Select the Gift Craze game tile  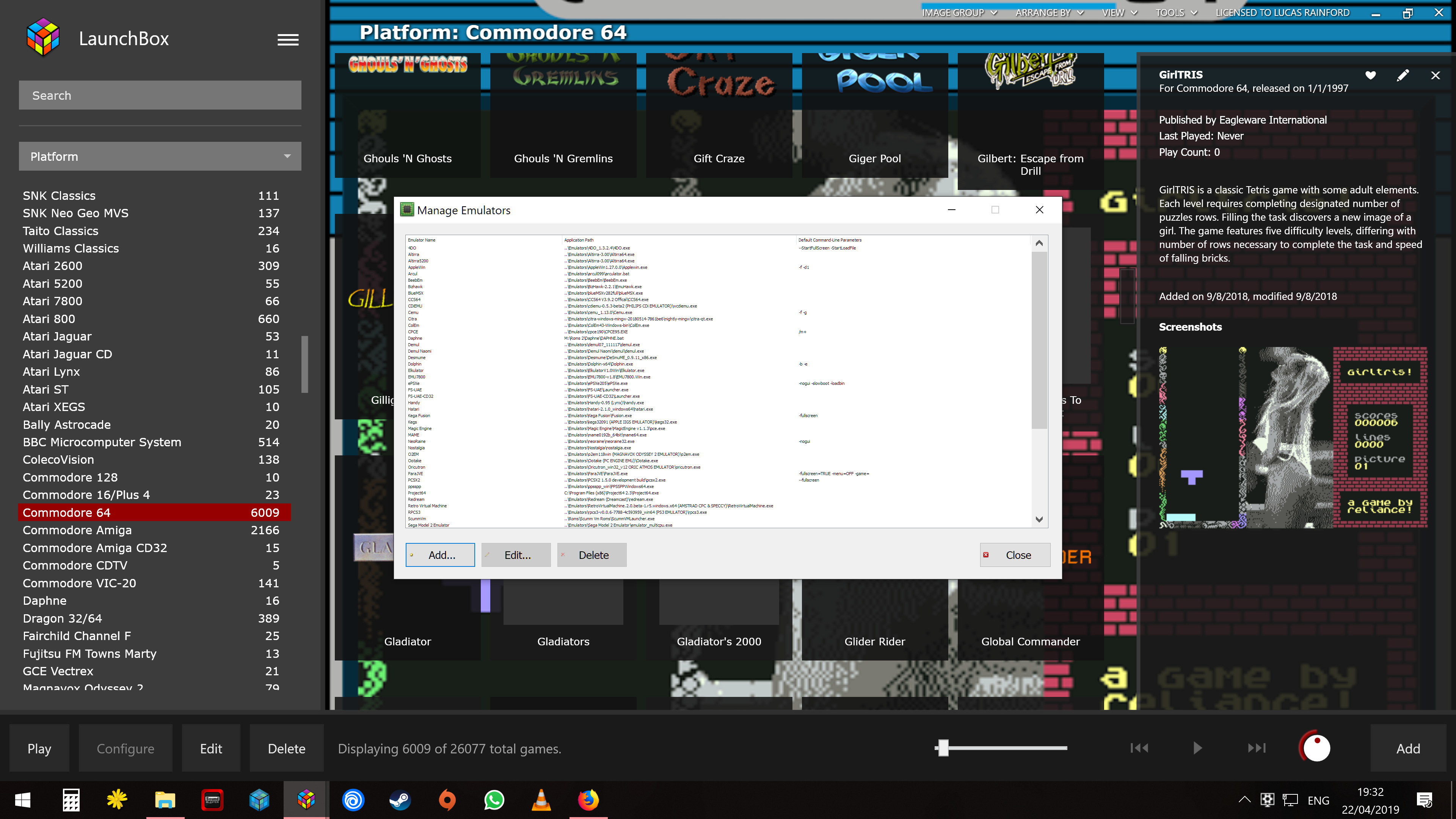[719, 115]
